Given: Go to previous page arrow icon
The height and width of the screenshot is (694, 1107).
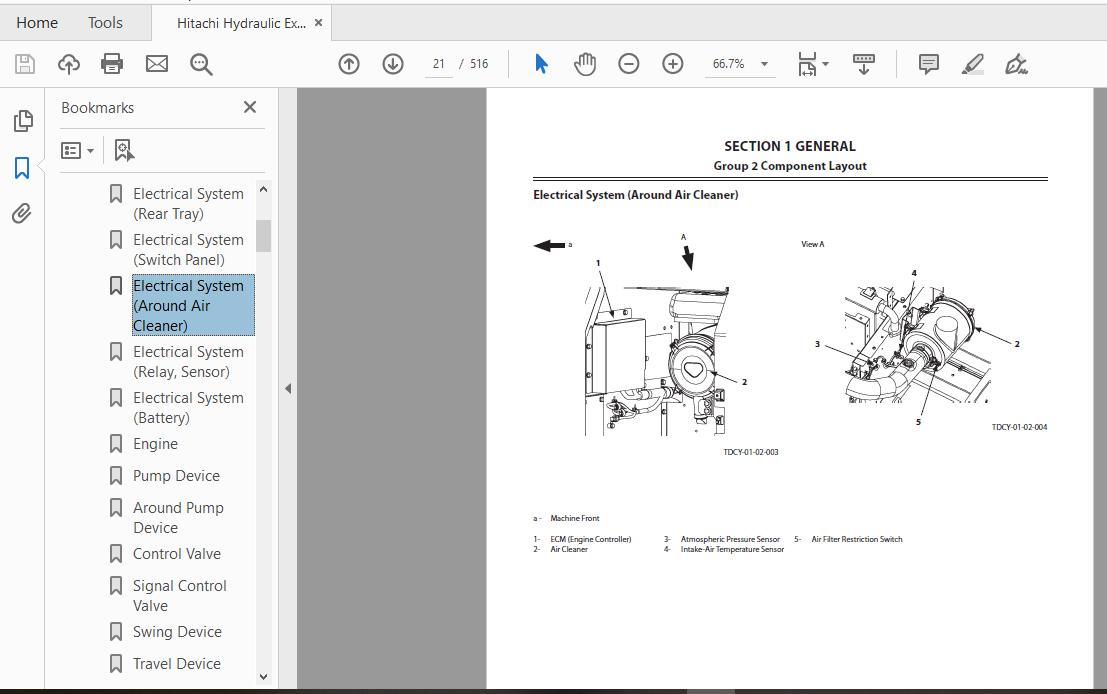Looking at the screenshot, I should point(349,64).
